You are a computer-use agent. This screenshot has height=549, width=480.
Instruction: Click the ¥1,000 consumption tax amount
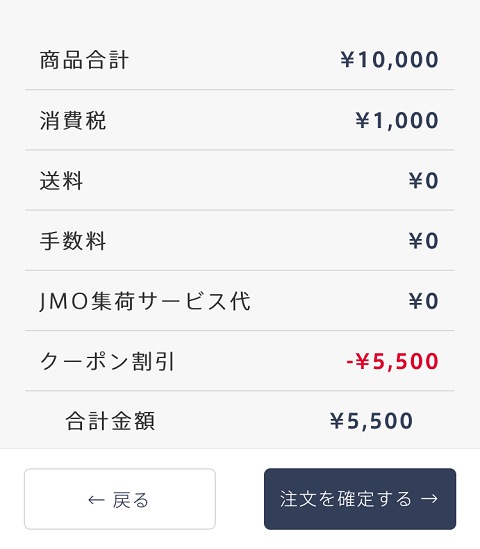point(397,120)
